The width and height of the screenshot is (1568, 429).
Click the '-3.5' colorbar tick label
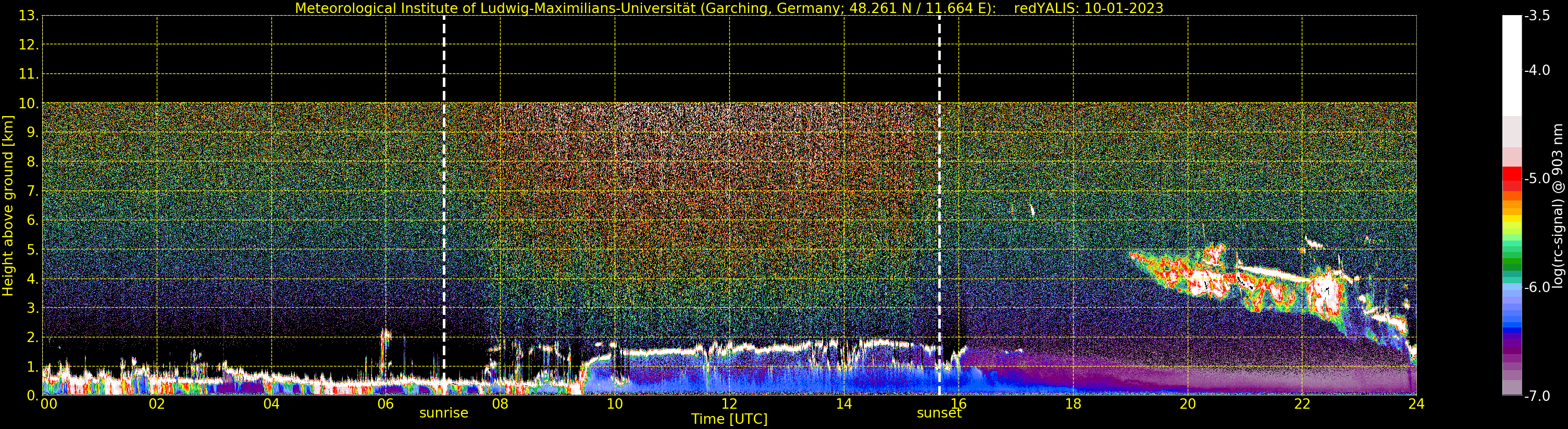click(x=1537, y=16)
